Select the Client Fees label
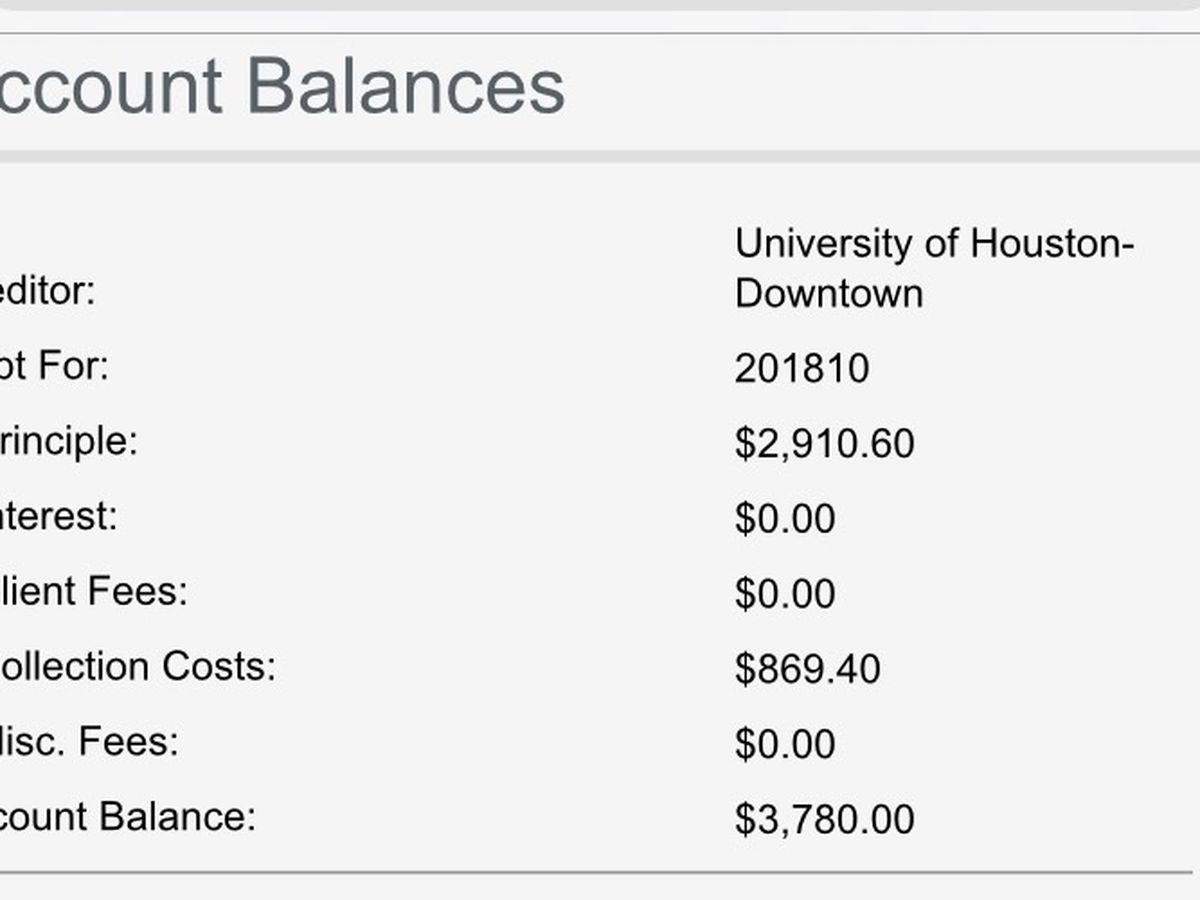 click(93, 591)
